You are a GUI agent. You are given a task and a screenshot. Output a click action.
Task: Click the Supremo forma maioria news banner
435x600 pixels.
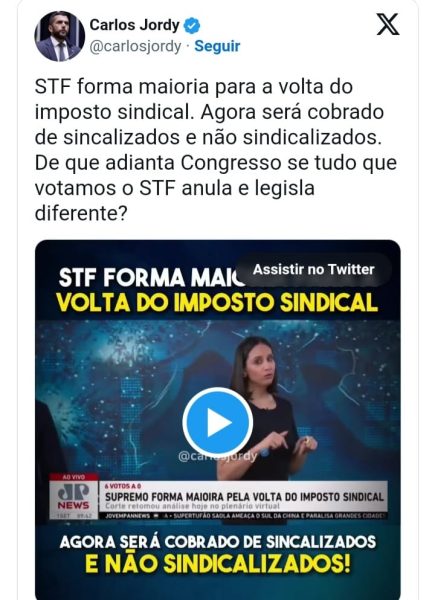[x=244, y=497]
